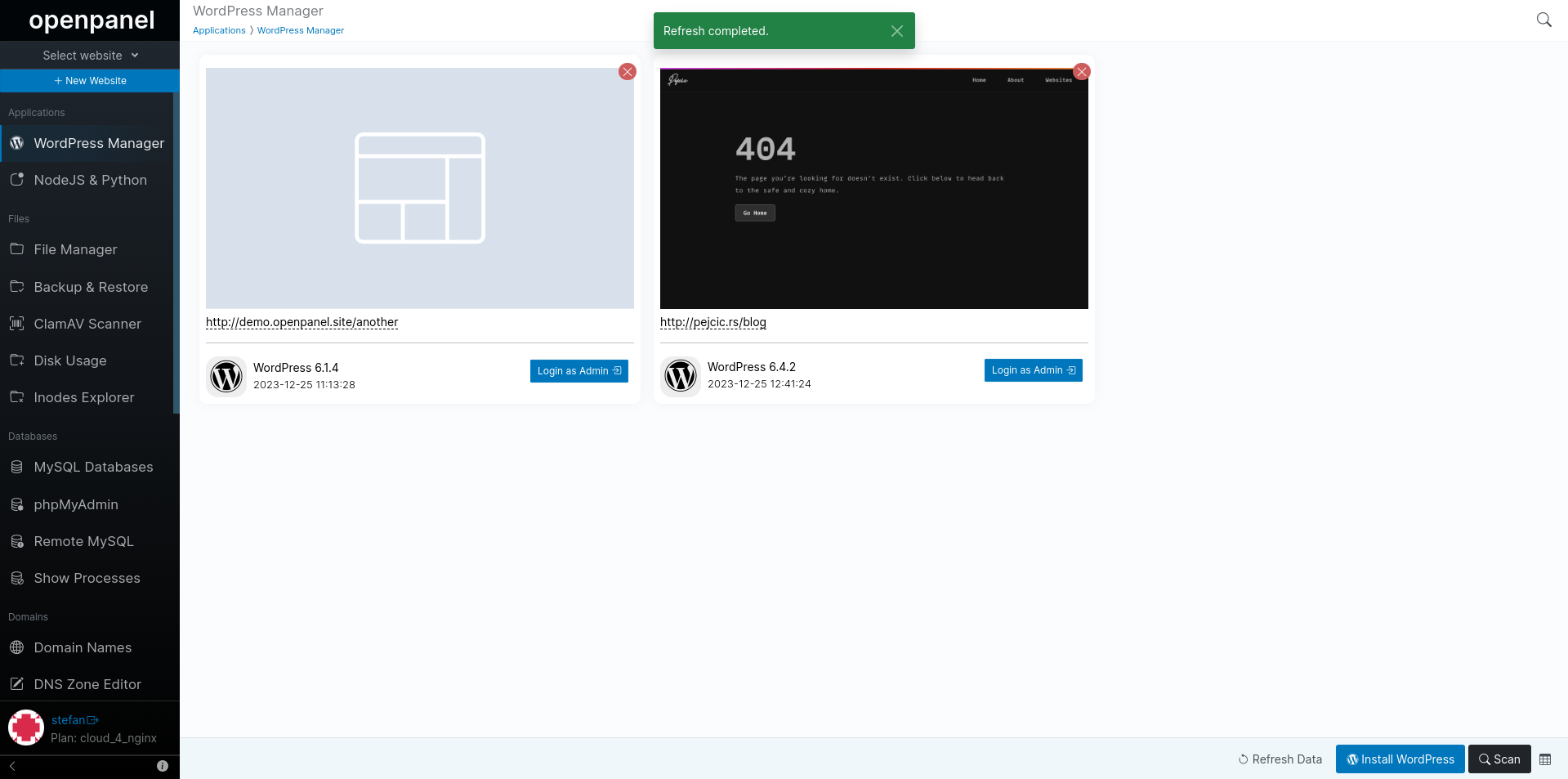Click the NodeJS & Python icon
Image resolution: width=1568 pixels, height=779 pixels.
click(16, 180)
